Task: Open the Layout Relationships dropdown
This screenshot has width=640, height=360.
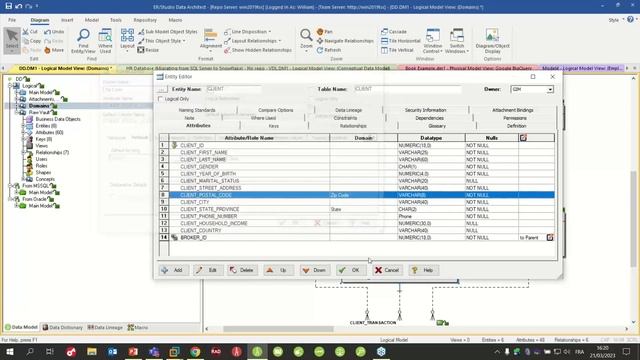Action: point(253,41)
